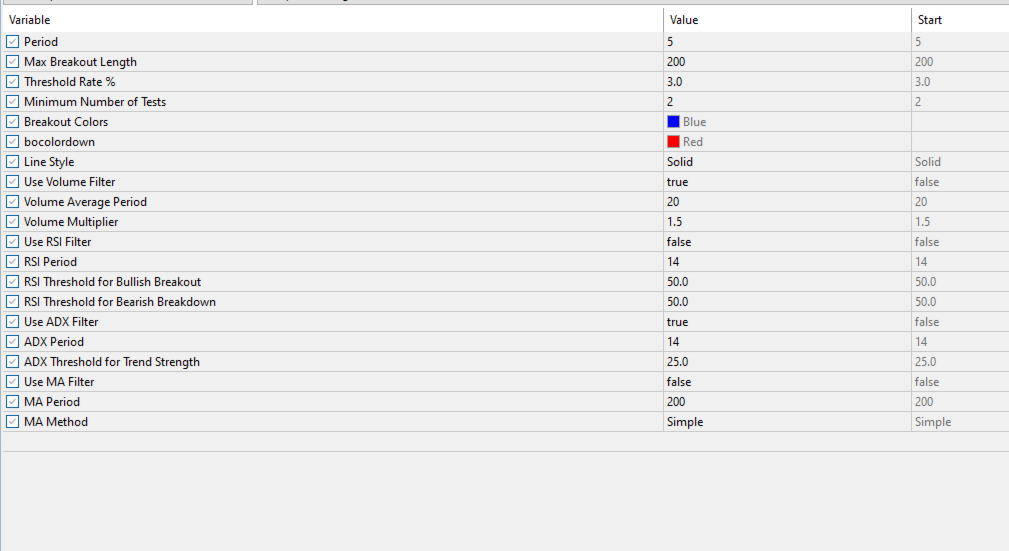Select Start cell for Use ADX Filter

(960, 321)
